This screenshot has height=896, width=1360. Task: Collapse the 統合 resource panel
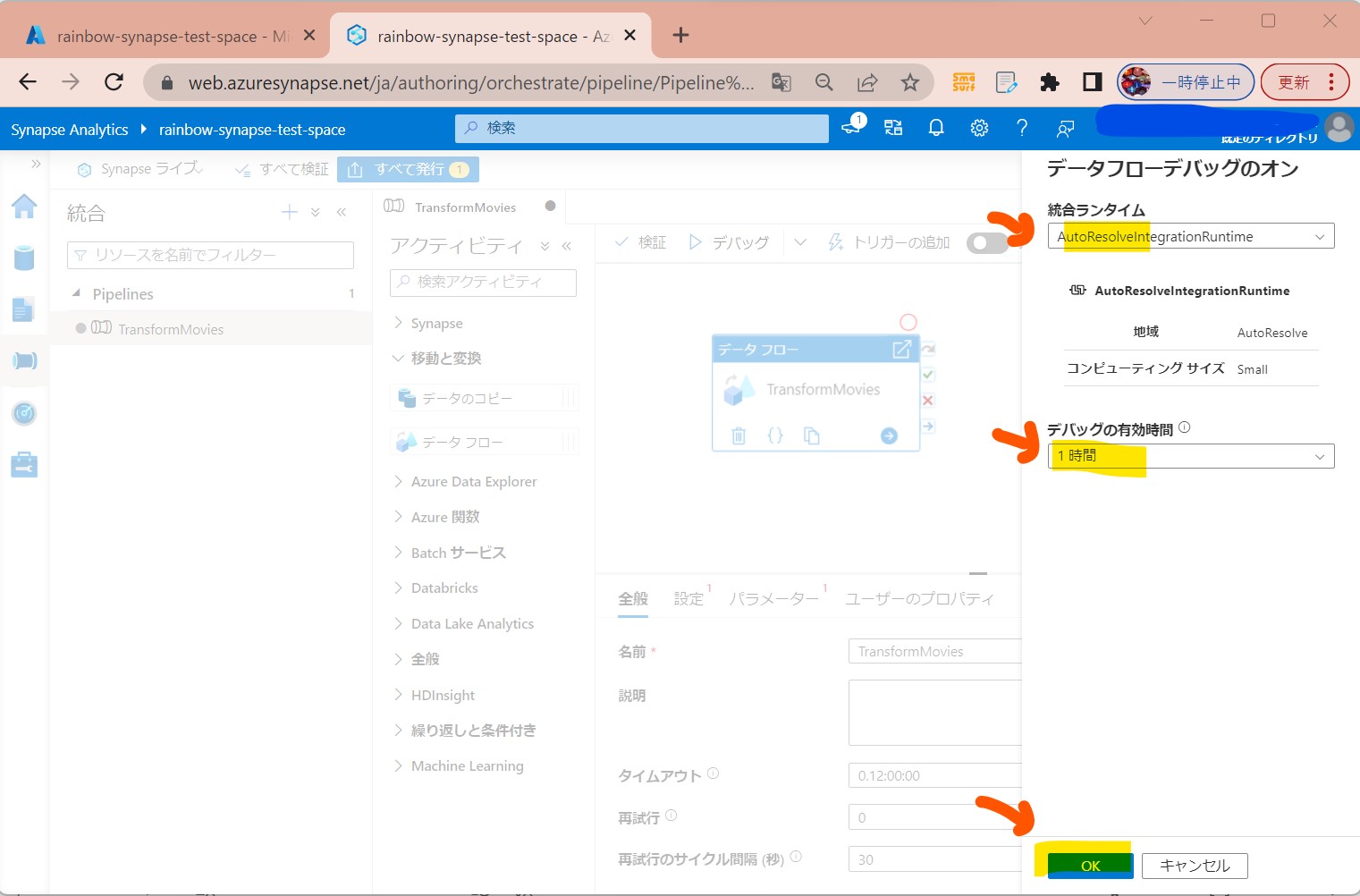[x=341, y=212]
